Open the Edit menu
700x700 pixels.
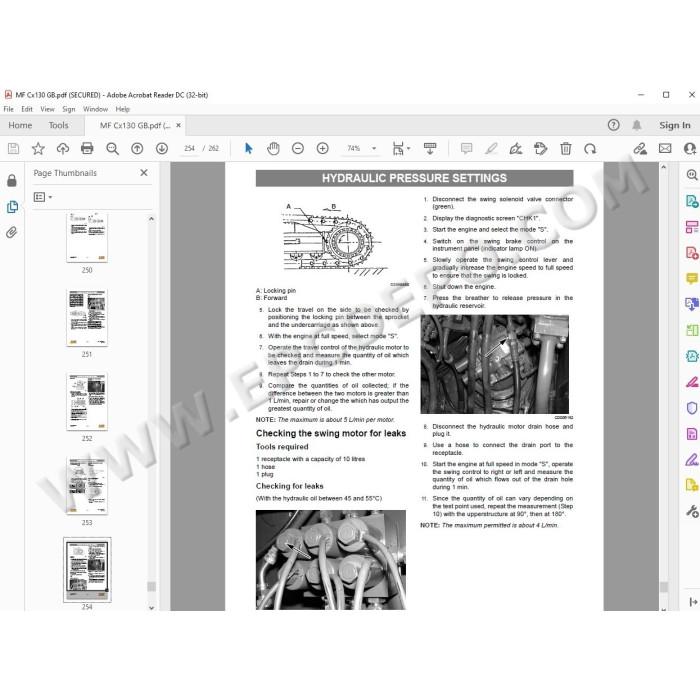click(x=27, y=109)
